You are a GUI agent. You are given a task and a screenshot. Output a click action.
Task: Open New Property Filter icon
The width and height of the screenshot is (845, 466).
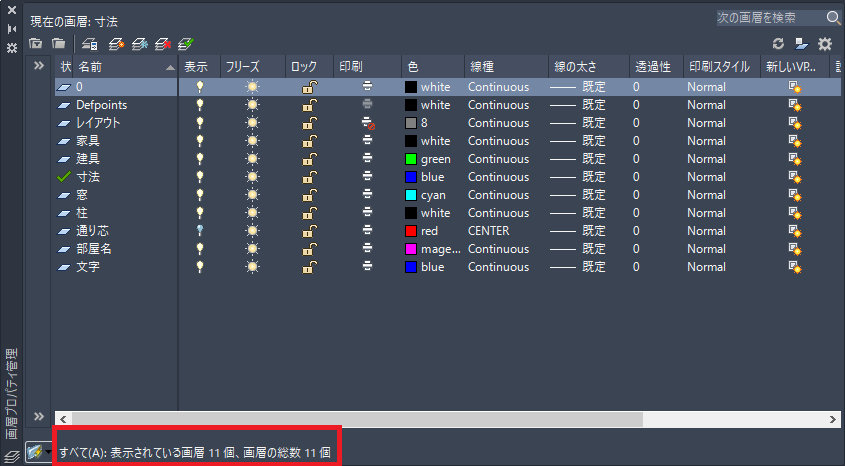36,44
